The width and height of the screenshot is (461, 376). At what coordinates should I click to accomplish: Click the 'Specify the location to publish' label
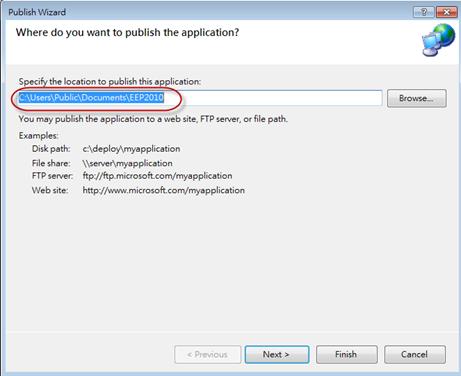tap(110, 82)
